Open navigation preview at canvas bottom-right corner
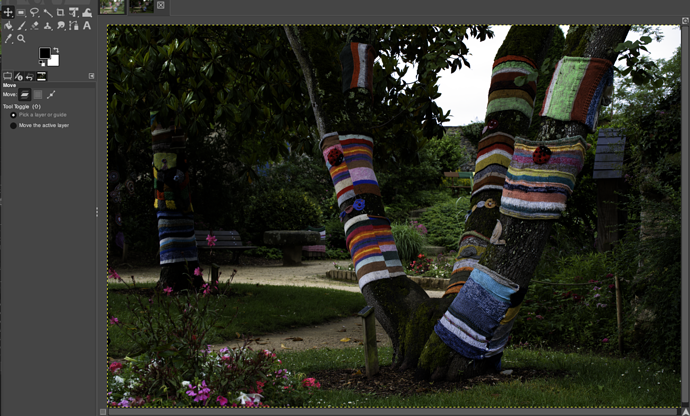Viewport: 690px width, 416px height. click(x=685, y=412)
